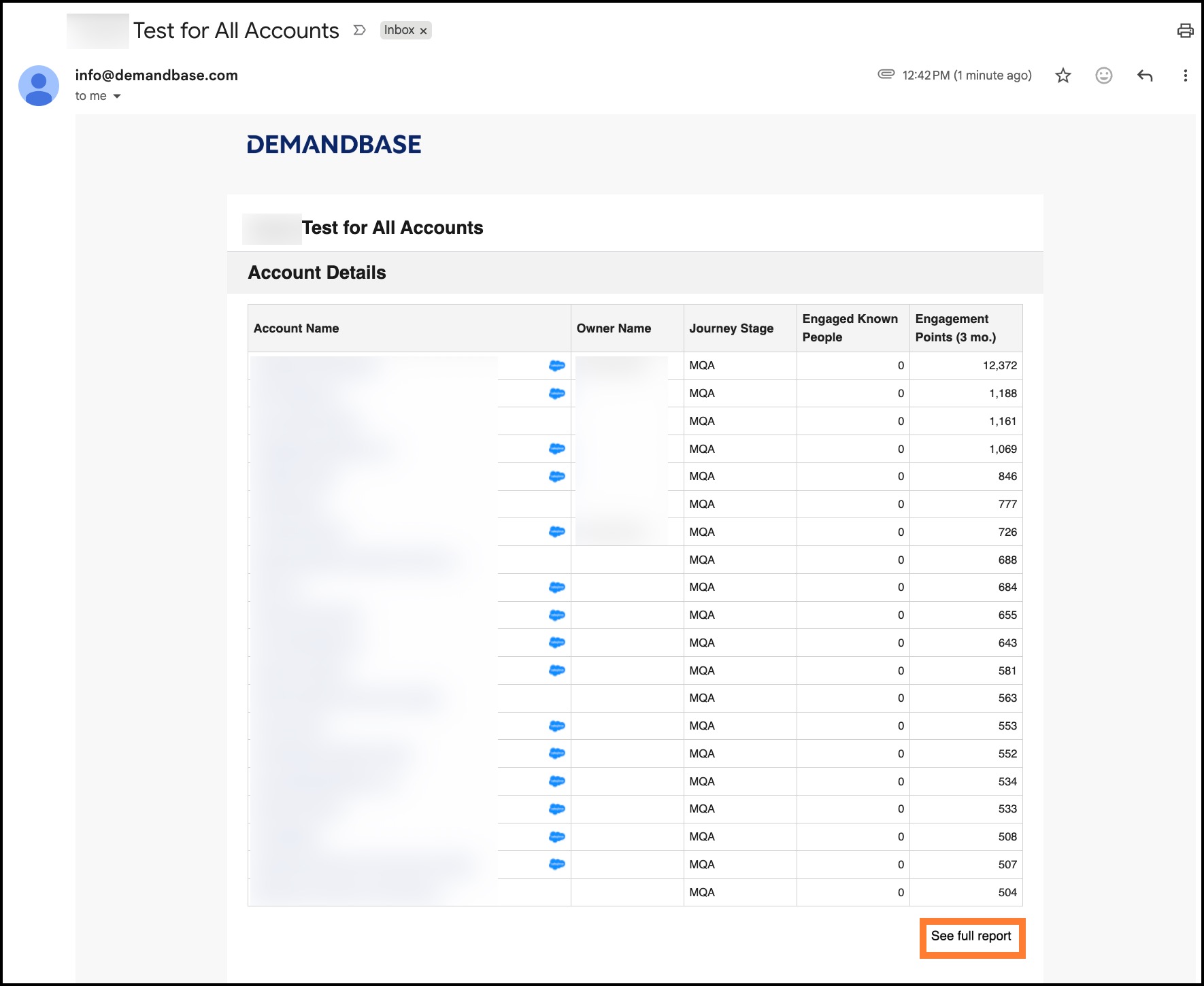This screenshot has width=1204, height=986.
Task: Click the Salesforce icon in the 726 row
Action: click(556, 532)
